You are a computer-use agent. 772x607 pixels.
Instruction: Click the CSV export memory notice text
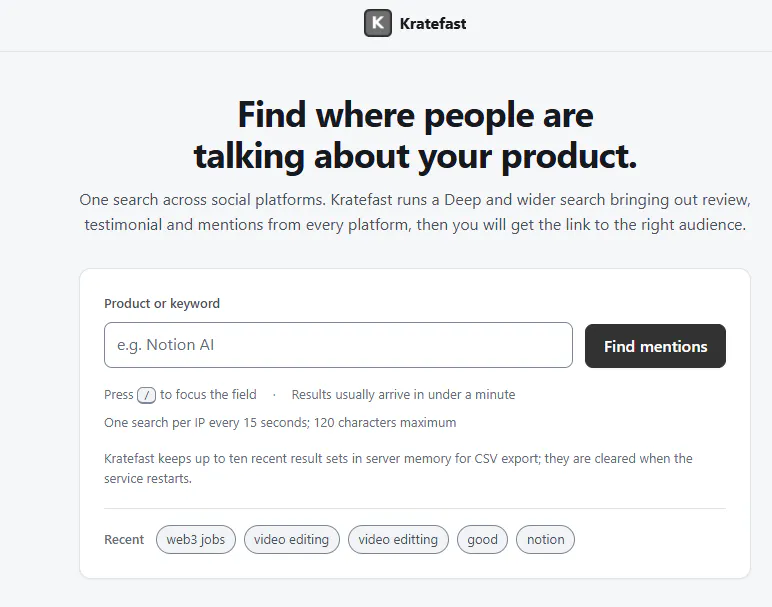pos(398,468)
